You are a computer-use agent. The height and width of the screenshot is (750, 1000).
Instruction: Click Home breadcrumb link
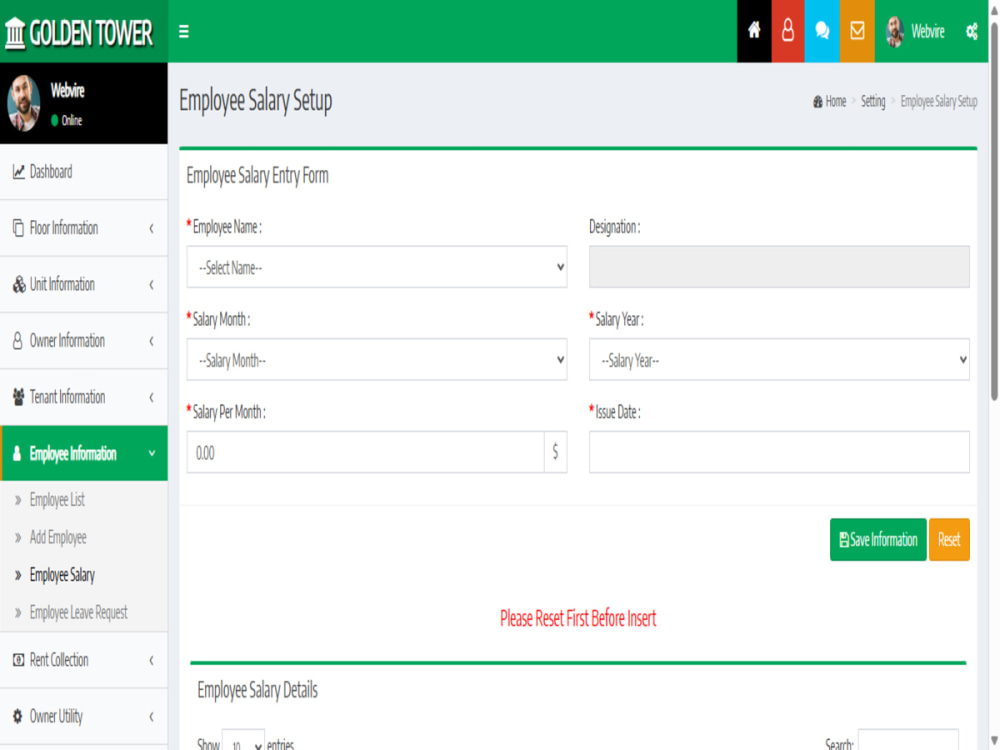[x=835, y=101]
